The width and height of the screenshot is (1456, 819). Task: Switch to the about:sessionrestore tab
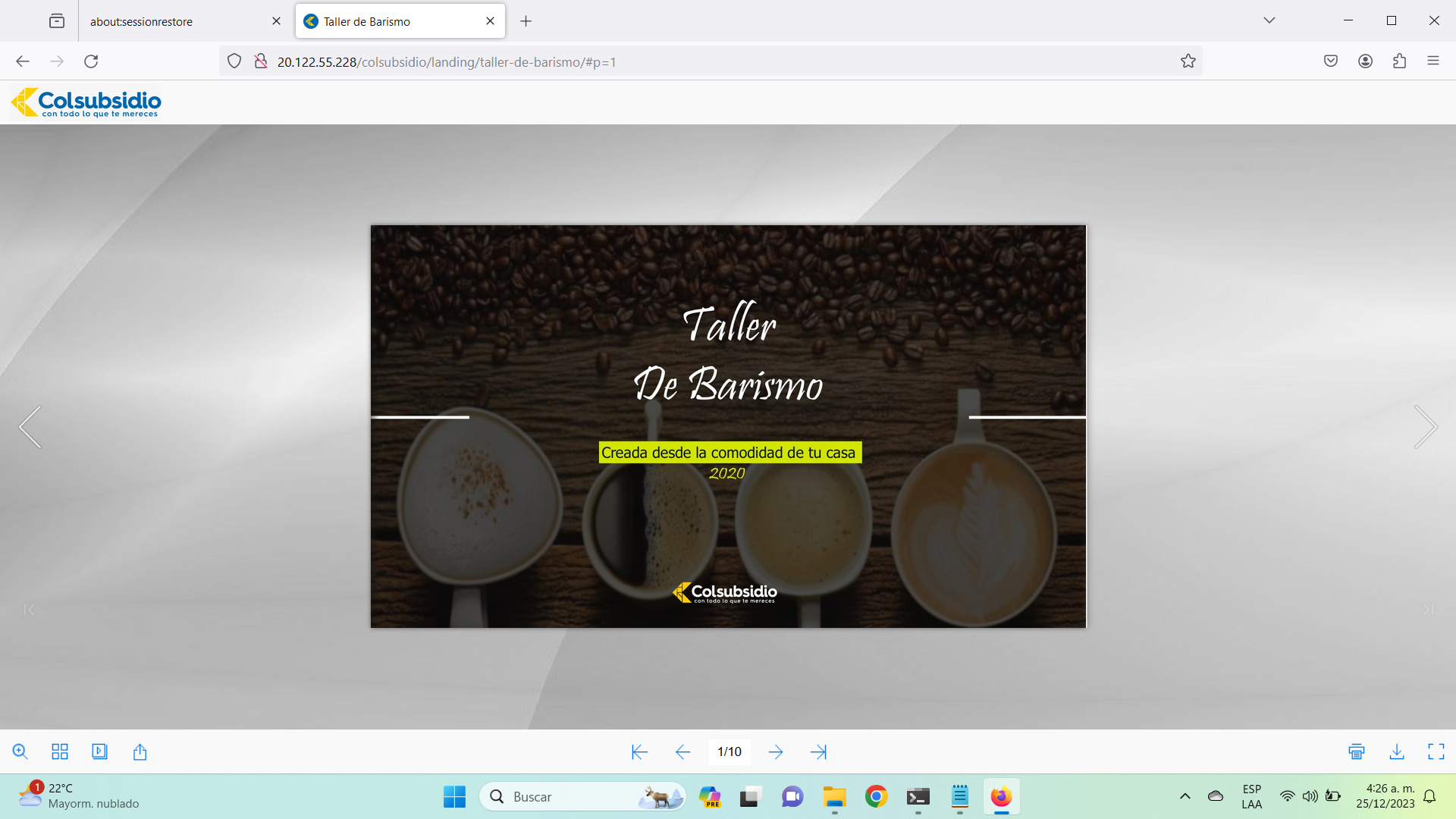[x=174, y=21]
